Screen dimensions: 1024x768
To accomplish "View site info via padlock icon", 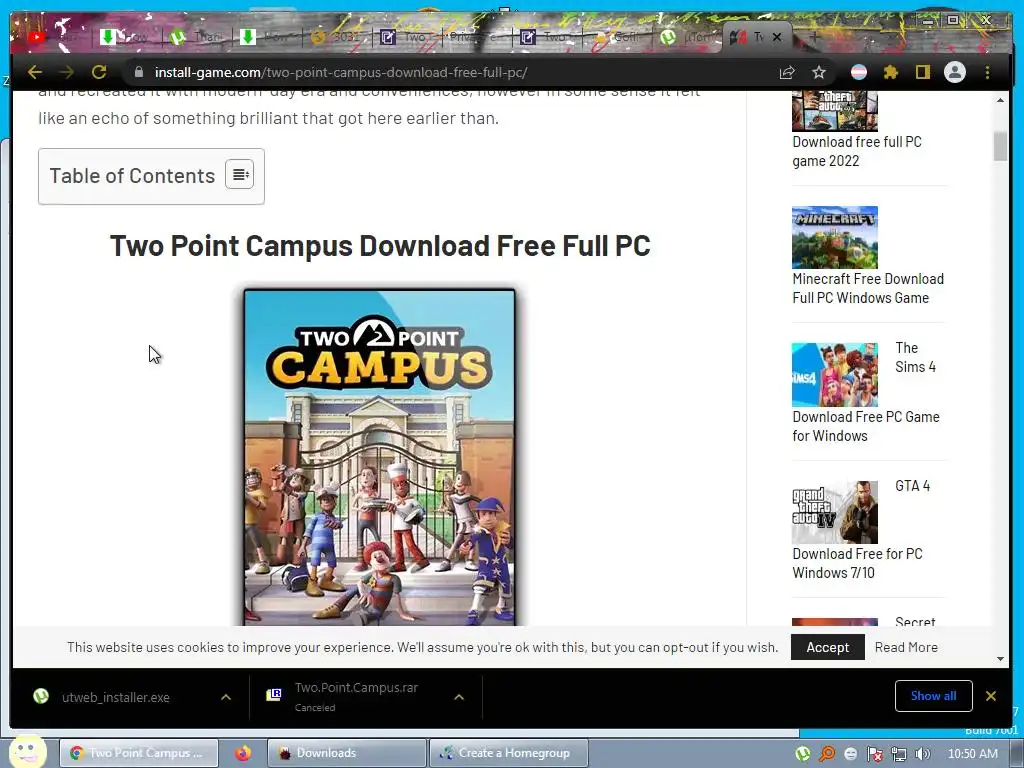I will coord(138,72).
